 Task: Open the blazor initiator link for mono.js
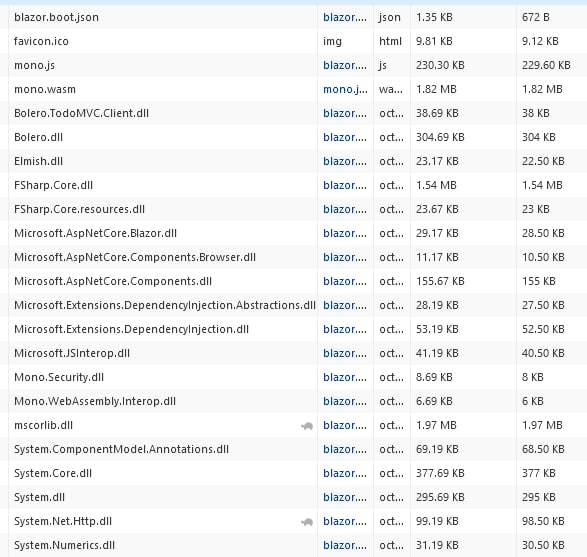(x=345, y=65)
